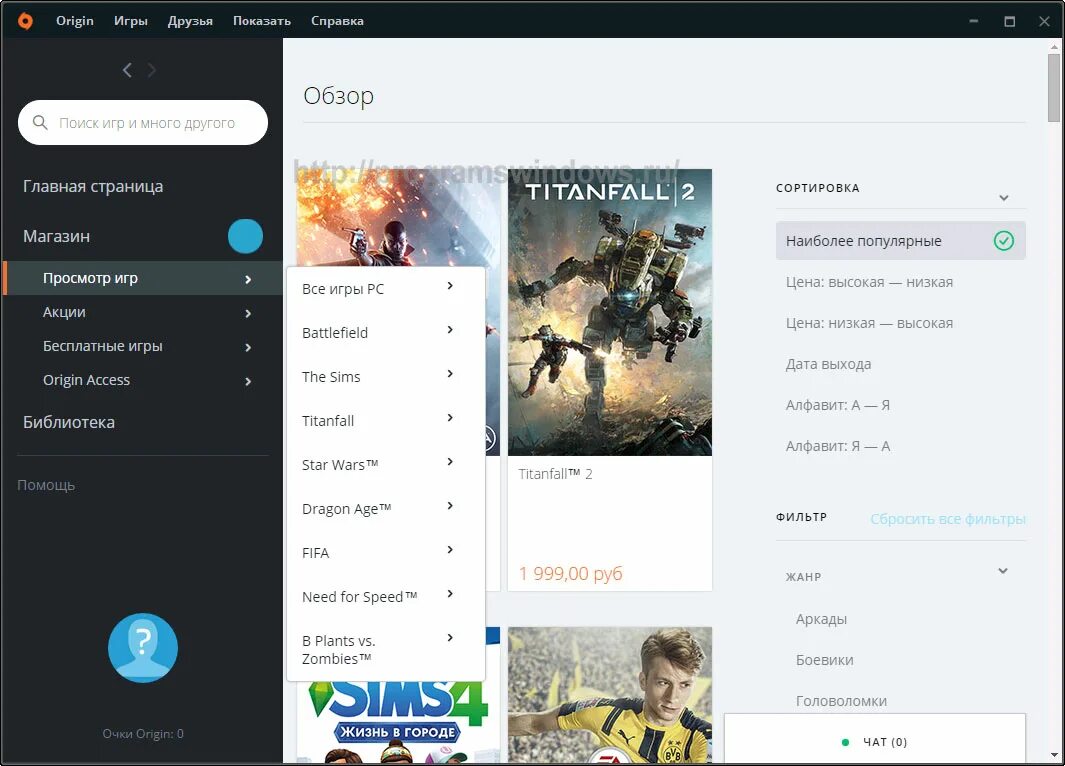The width and height of the screenshot is (1065, 766).
Task: Open the Справка menu
Action: click(x=337, y=21)
